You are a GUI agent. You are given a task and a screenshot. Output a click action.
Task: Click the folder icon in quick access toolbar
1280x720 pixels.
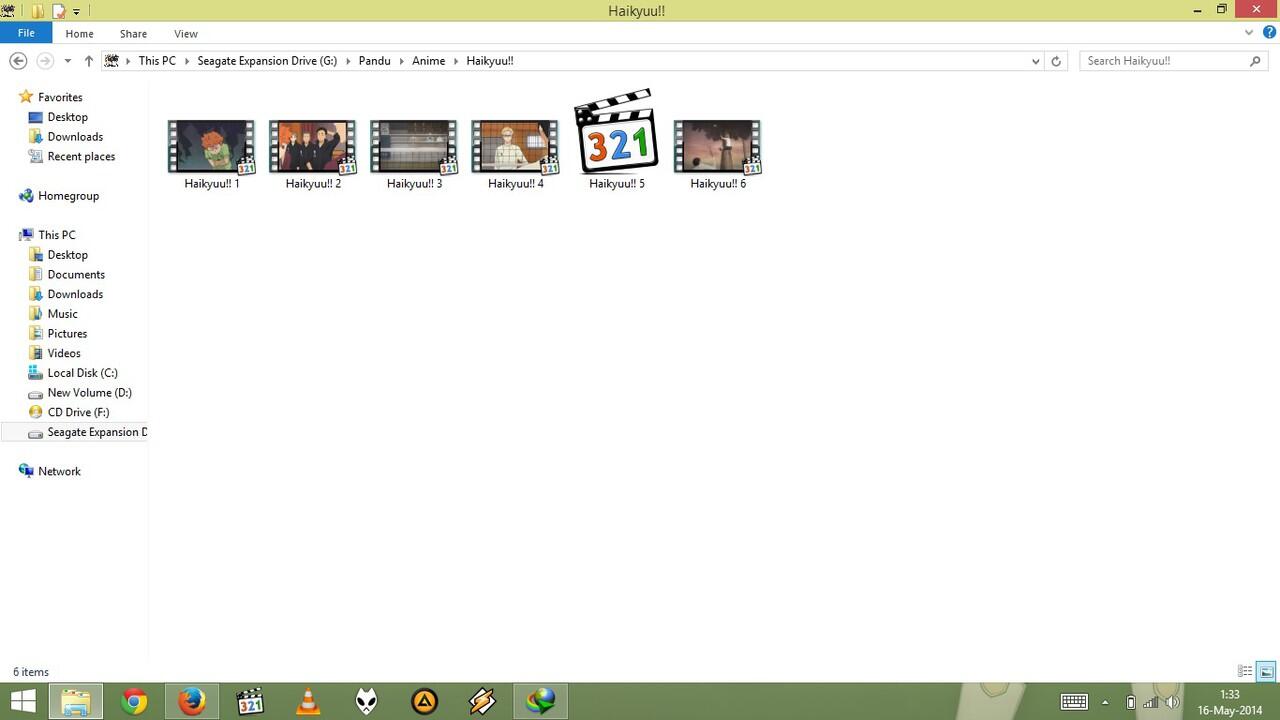coord(38,11)
